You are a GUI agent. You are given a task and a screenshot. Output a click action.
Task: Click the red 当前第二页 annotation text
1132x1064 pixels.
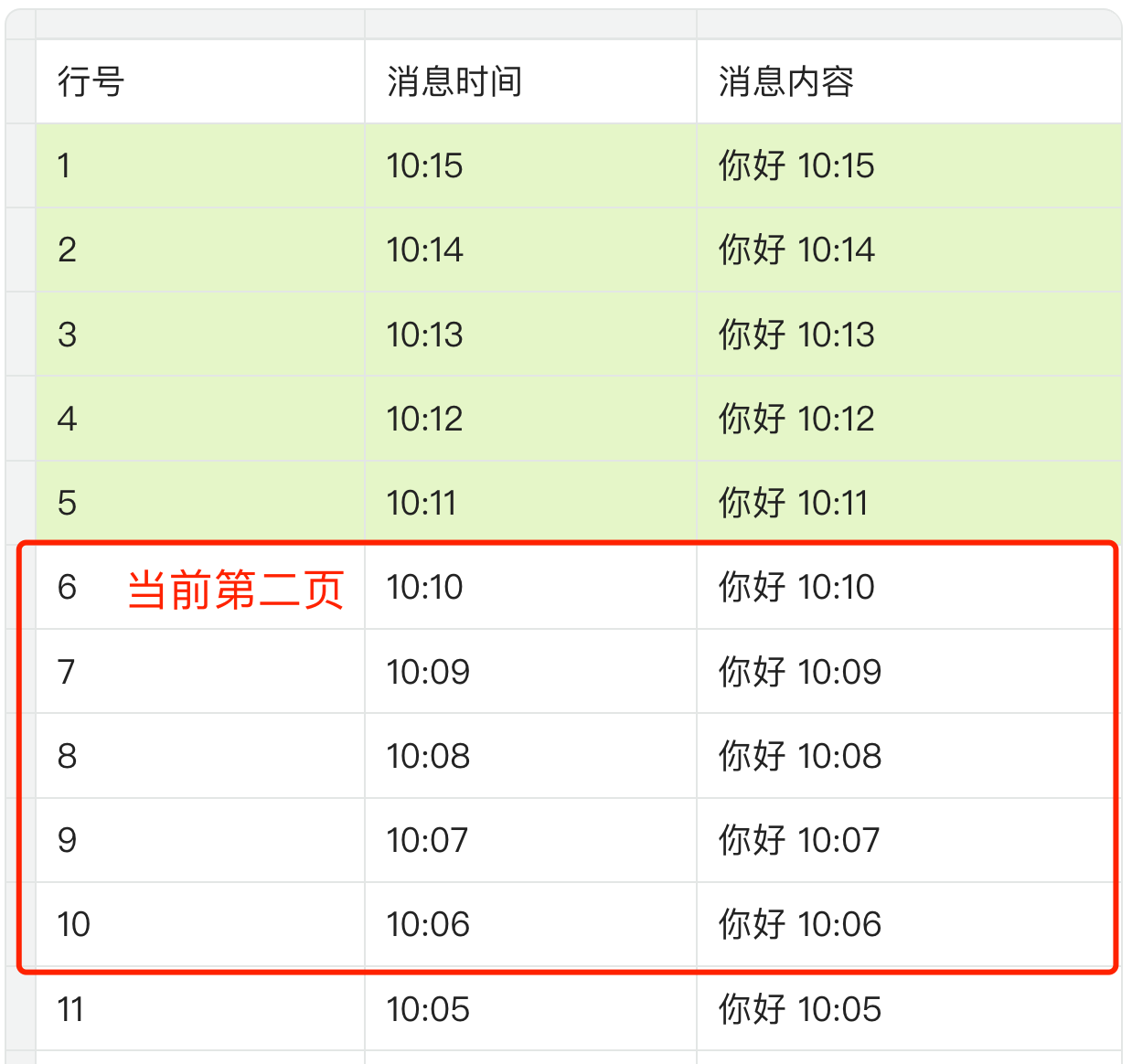point(235,590)
